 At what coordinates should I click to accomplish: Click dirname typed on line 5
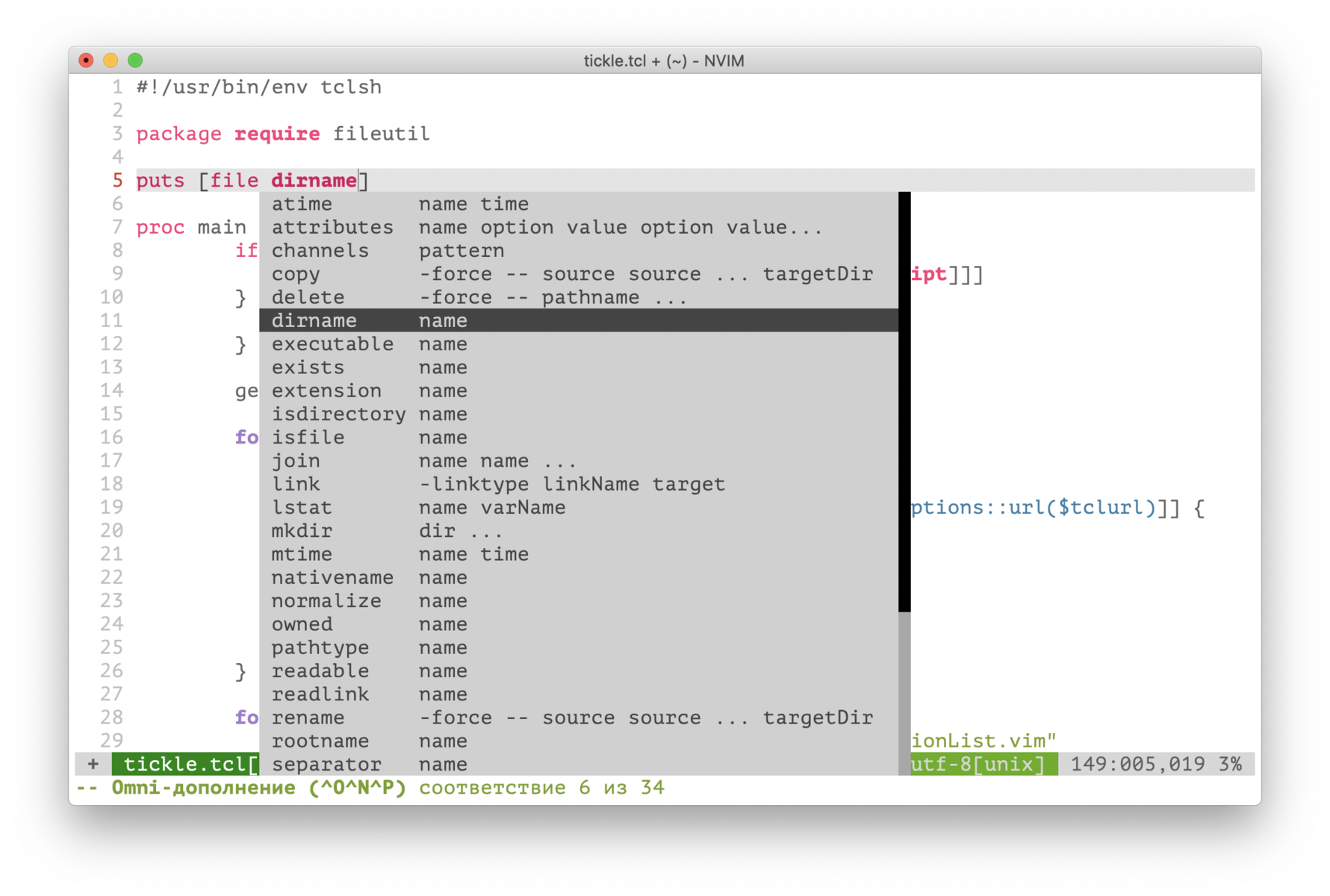click(x=314, y=181)
